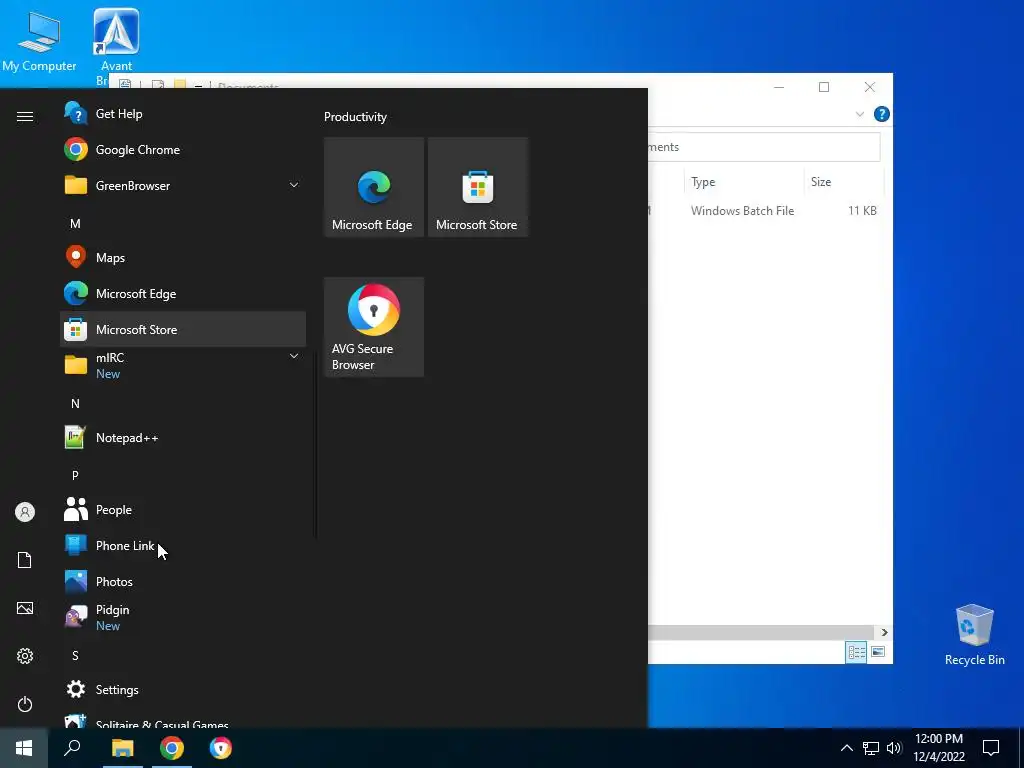Viewport: 1024px width, 768px height.
Task: Maximize the Explorer window
Action: pyautogui.click(x=824, y=87)
